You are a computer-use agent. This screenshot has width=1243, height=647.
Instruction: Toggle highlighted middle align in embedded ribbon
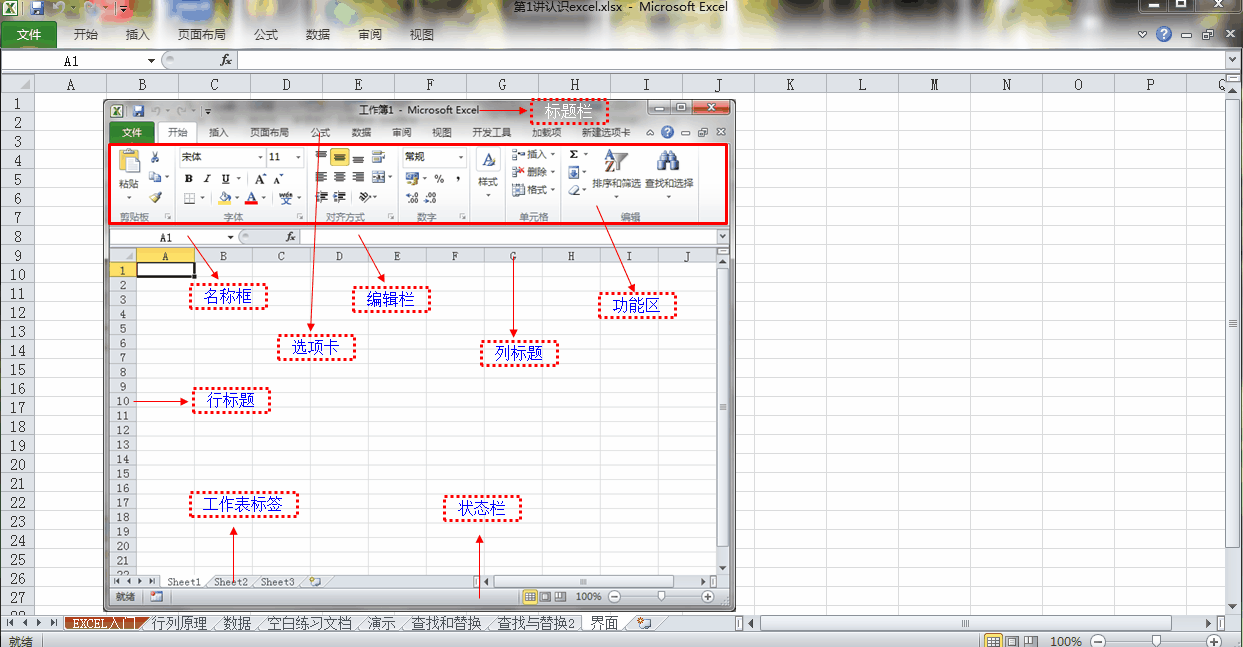(x=340, y=157)
